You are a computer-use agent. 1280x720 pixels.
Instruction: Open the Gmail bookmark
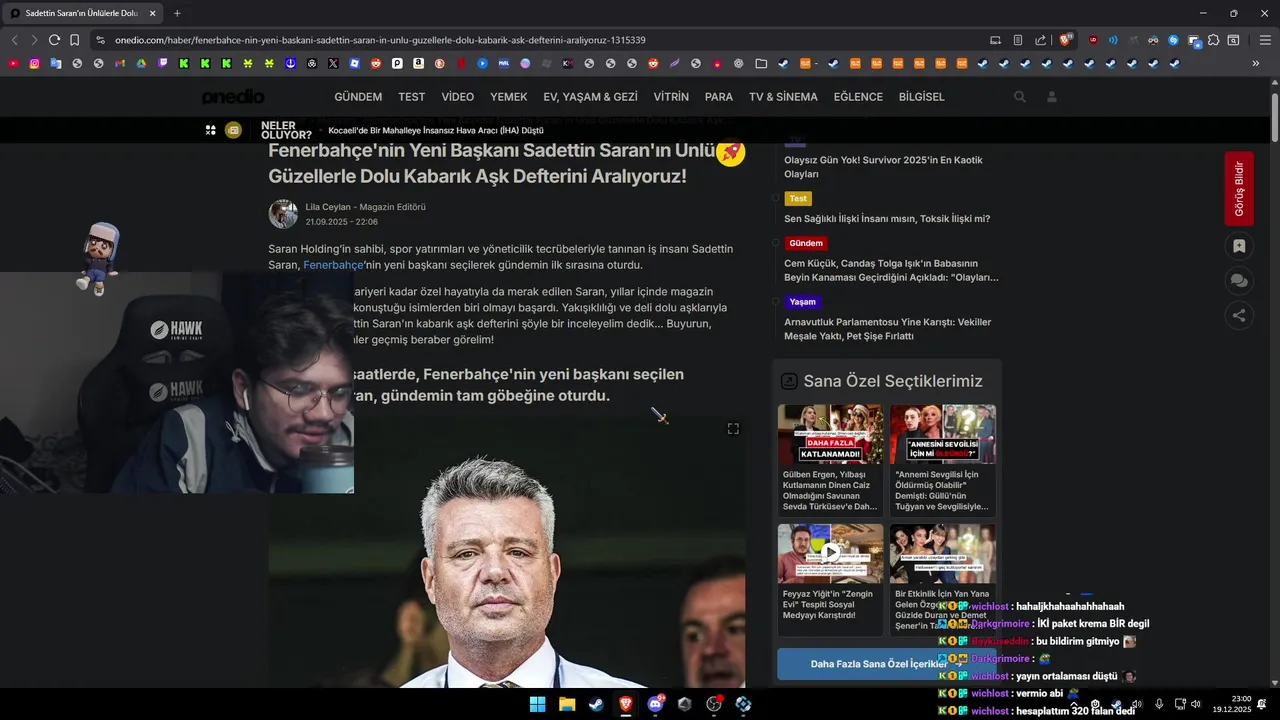(120, 63)
